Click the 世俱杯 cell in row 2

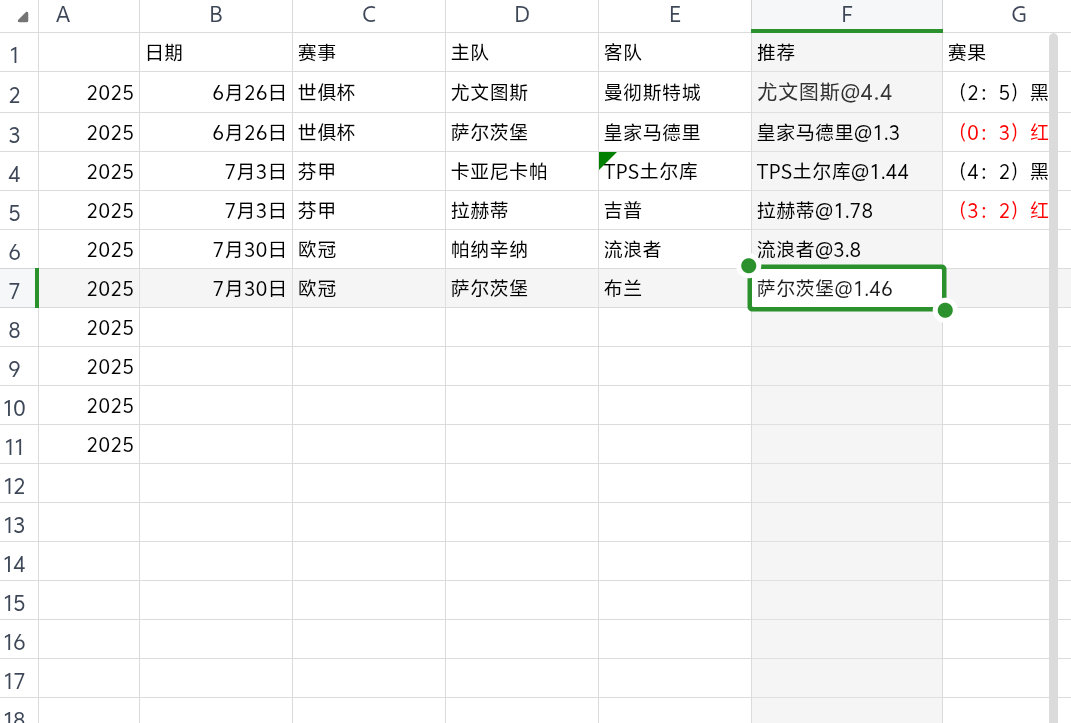pyautogui.click(x=368, y=92)
